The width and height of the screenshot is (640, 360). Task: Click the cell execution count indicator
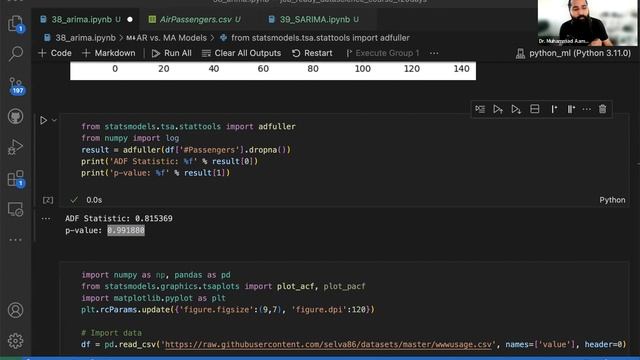[x=48, y=200]
